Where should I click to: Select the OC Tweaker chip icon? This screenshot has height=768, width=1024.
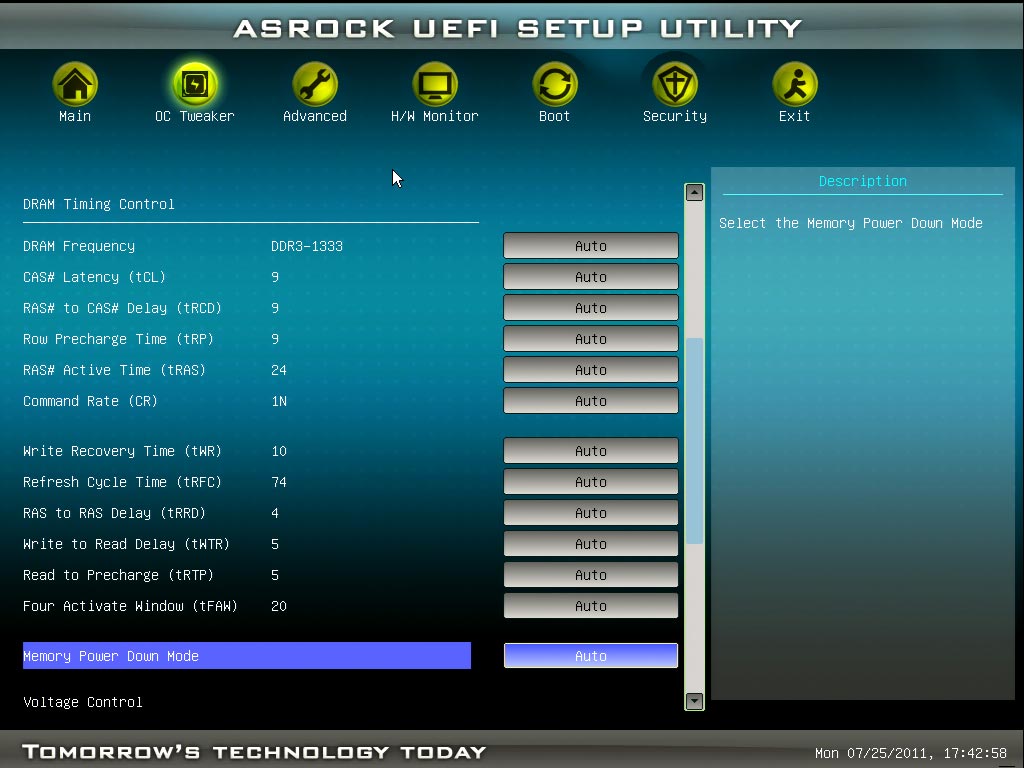pos(195,84)
